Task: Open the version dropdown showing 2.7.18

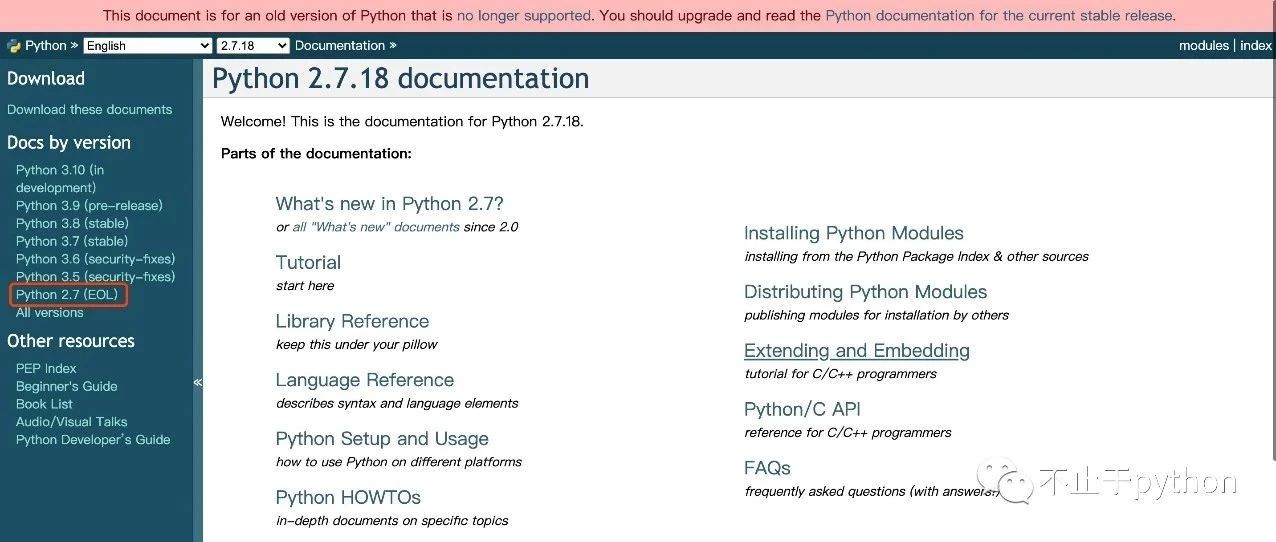Action: point(253,46)
